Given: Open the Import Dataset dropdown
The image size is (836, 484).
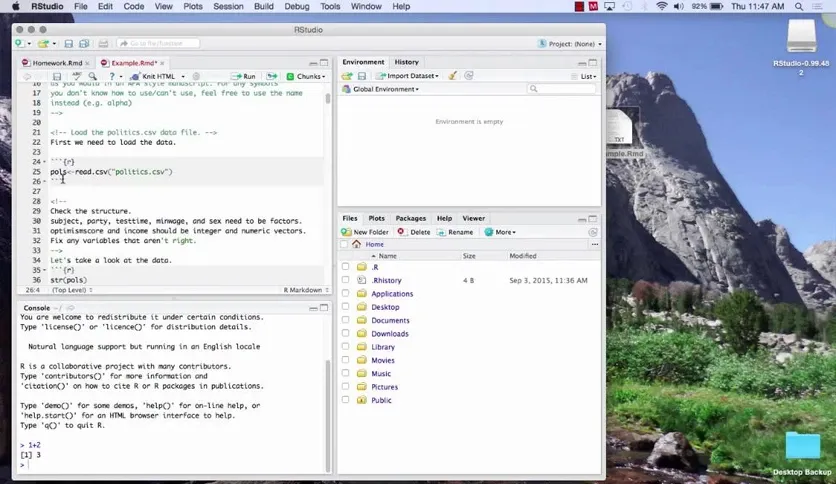Looking at the screenshot, I should (x=407, y=76).
